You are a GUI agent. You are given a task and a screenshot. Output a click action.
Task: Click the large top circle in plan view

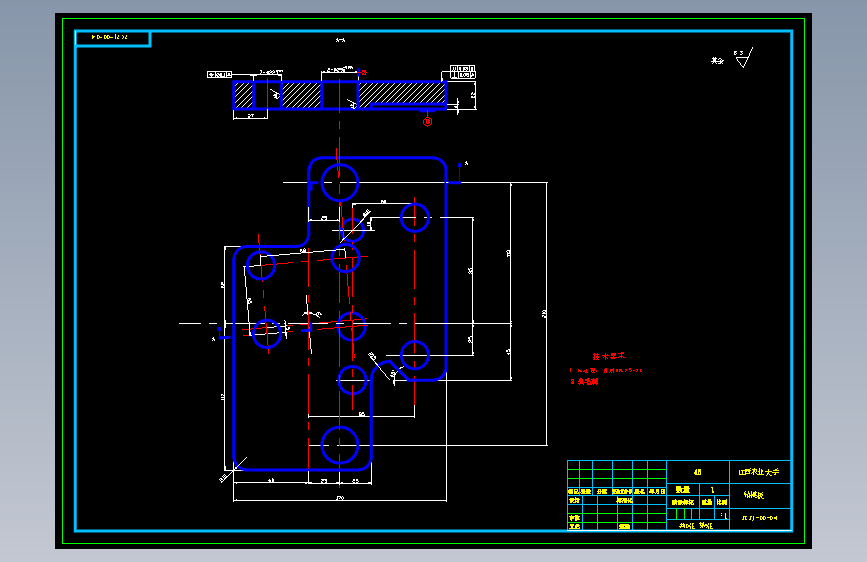tap(340, 182)
